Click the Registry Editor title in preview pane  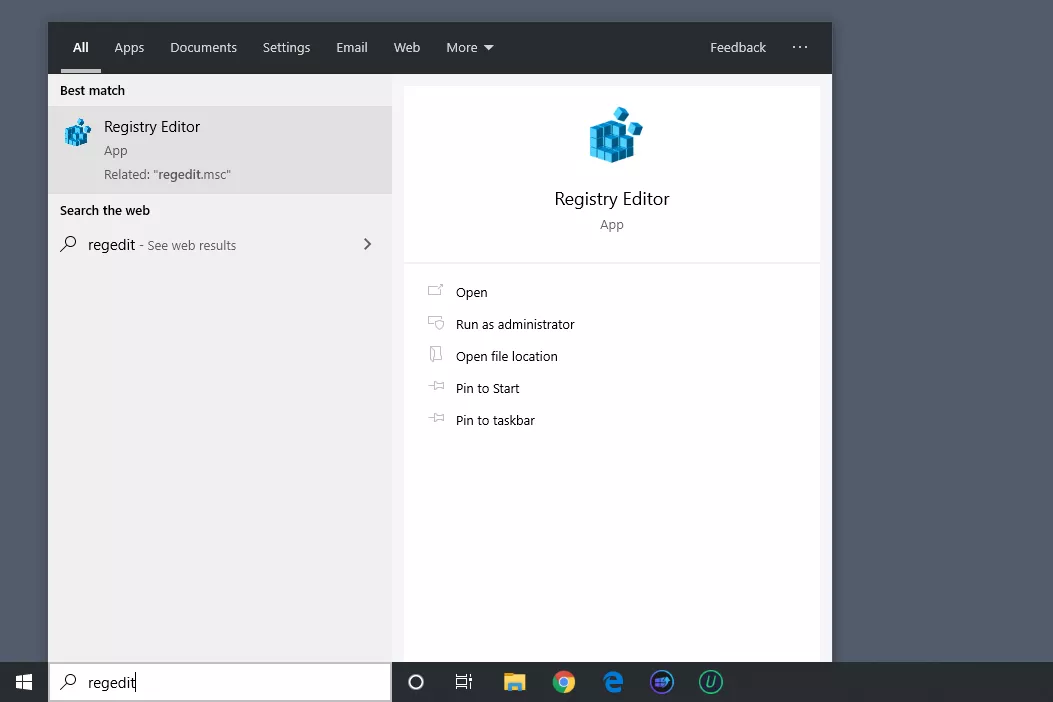point(612,199)
